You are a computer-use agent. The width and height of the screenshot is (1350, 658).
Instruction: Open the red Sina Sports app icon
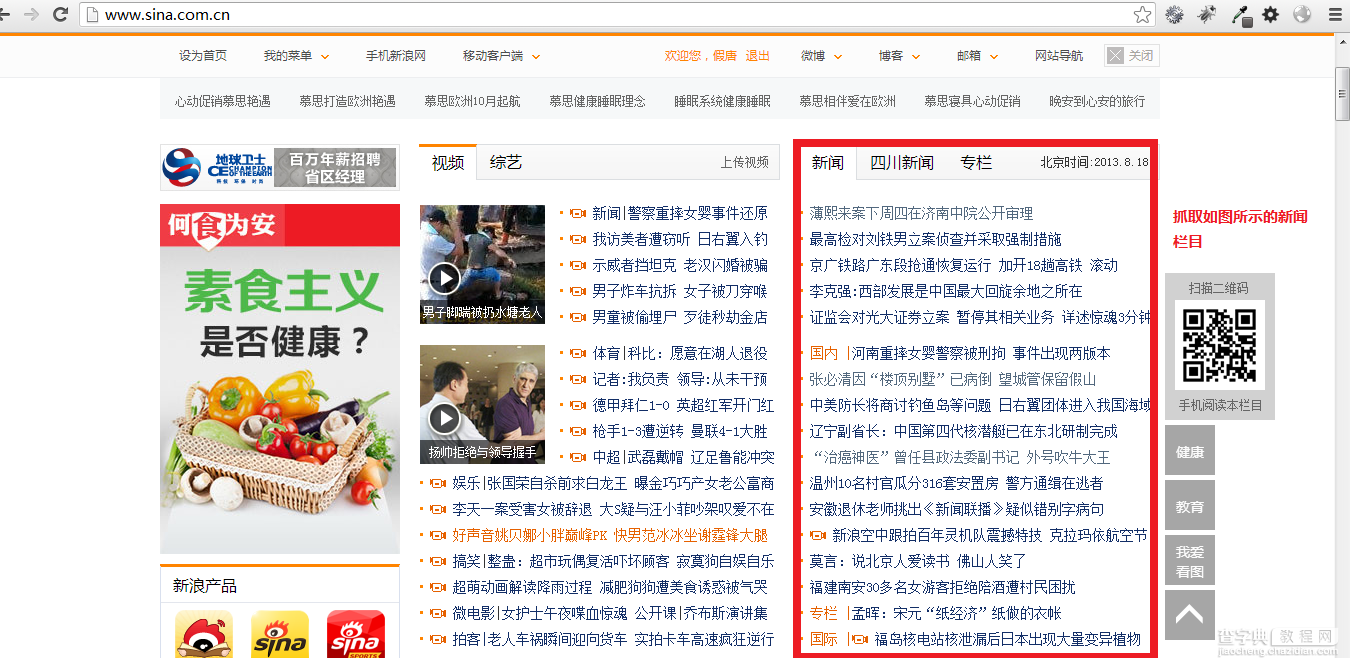click(356, 634)
